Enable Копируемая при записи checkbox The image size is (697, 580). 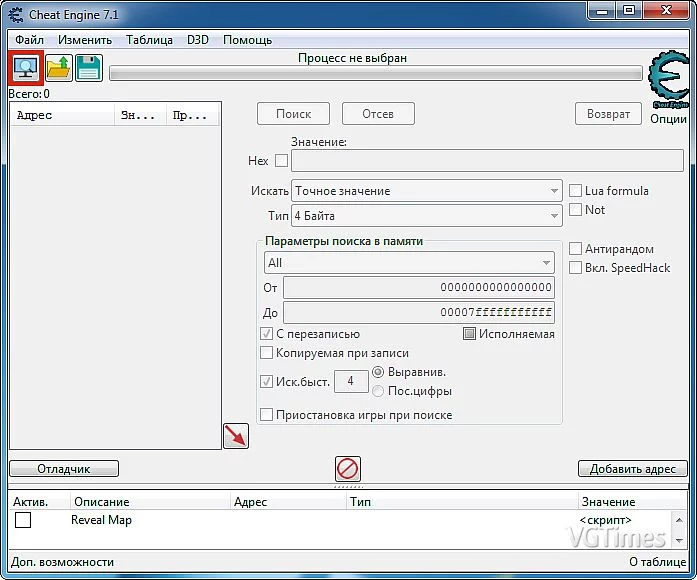coord(266,353)
